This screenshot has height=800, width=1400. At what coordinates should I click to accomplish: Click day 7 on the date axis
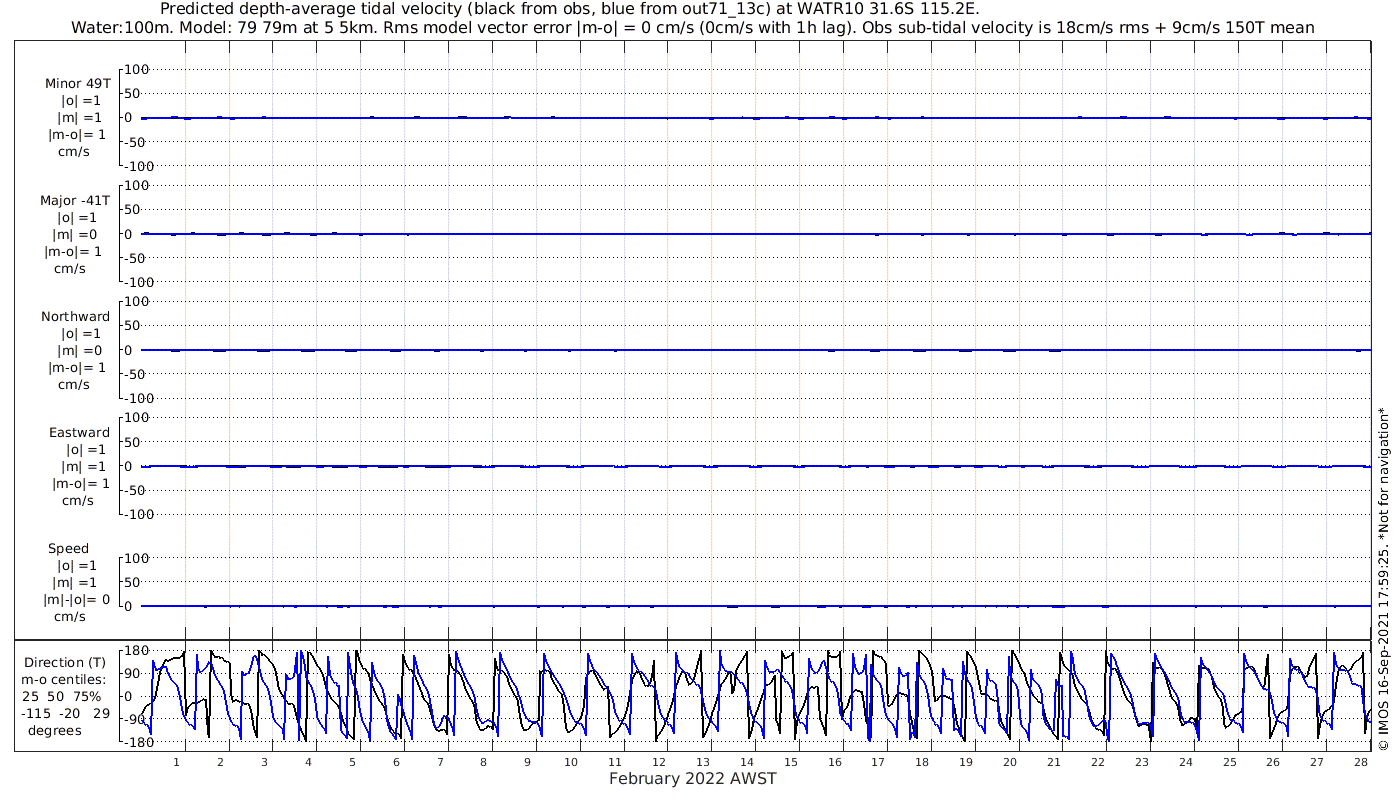pos(440,762)
